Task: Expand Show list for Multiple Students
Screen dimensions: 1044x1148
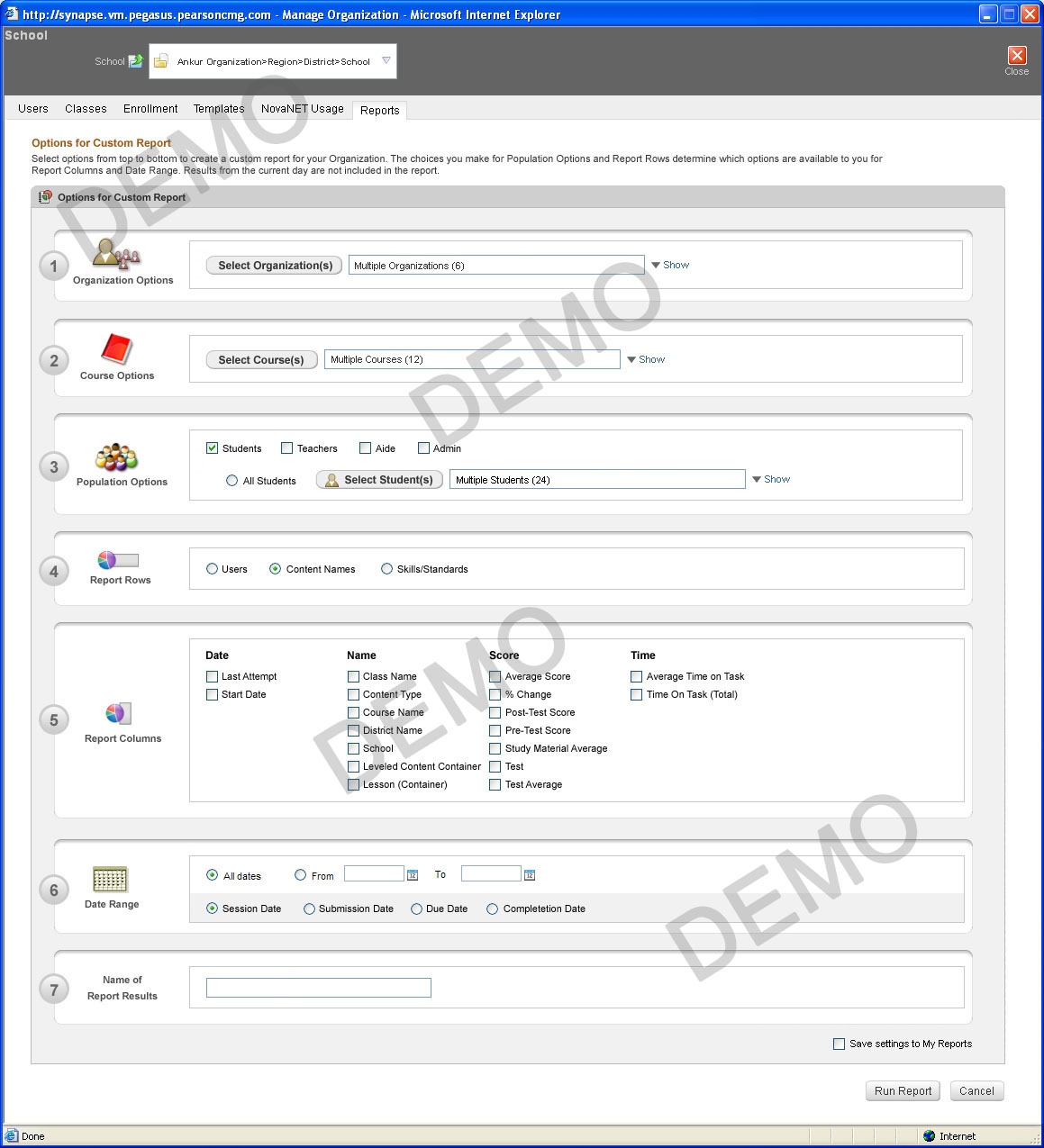Action: pos(771,479)
